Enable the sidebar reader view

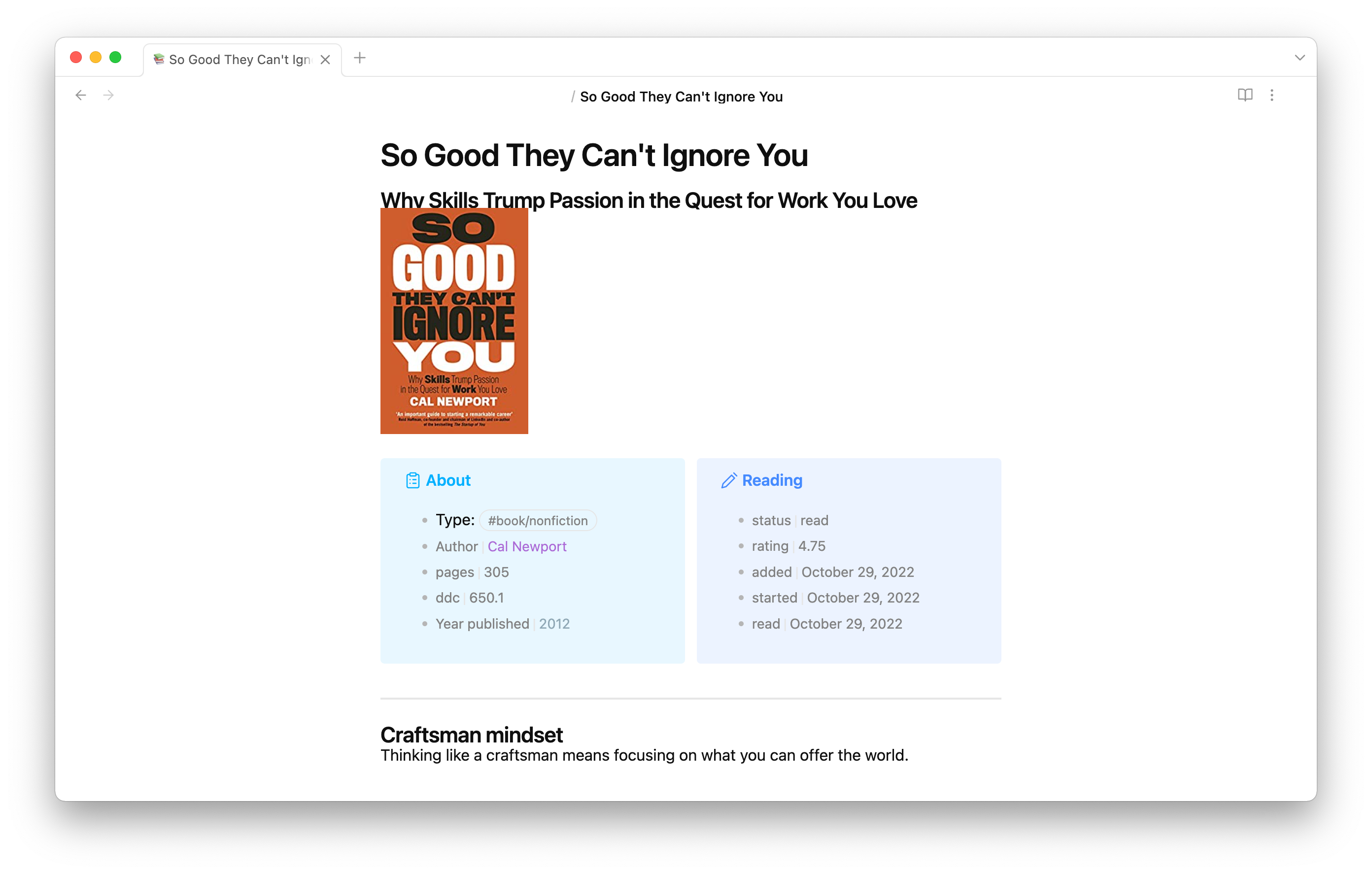pyautogui.click(x=1245, y=95)
